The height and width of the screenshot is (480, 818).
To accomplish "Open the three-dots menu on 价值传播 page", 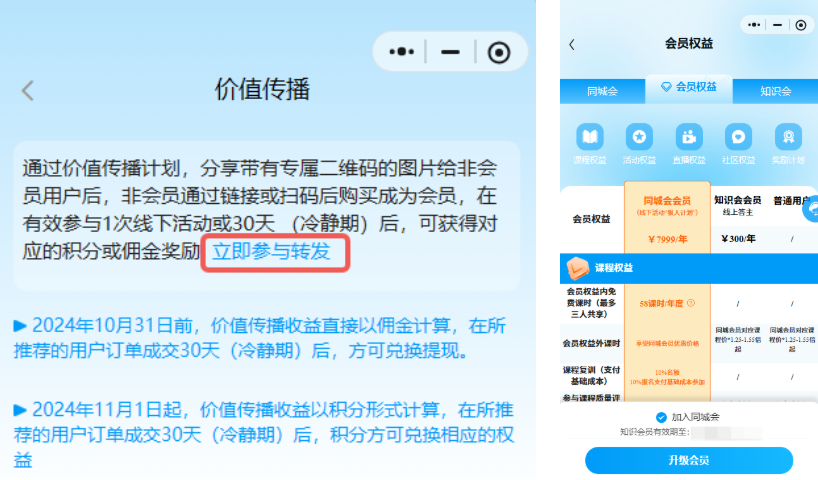I will (402, 52).
